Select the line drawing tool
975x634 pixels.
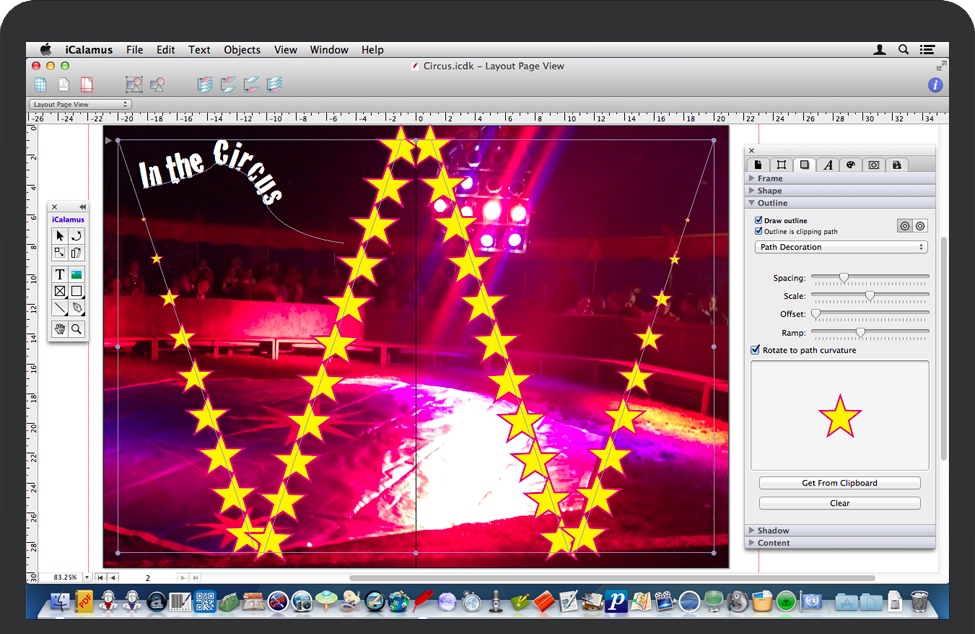60,309
